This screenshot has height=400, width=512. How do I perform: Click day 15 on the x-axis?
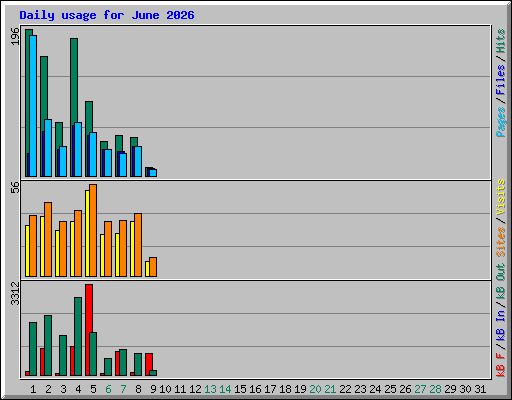pyautogui.click(x=240, y=389)
